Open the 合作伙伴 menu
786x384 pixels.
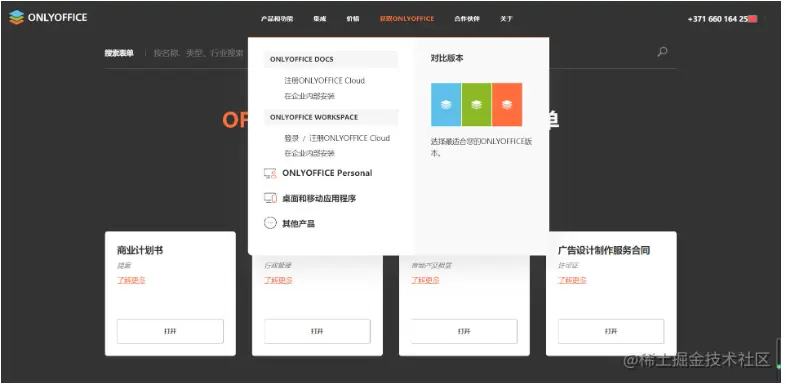coord(467,19)
